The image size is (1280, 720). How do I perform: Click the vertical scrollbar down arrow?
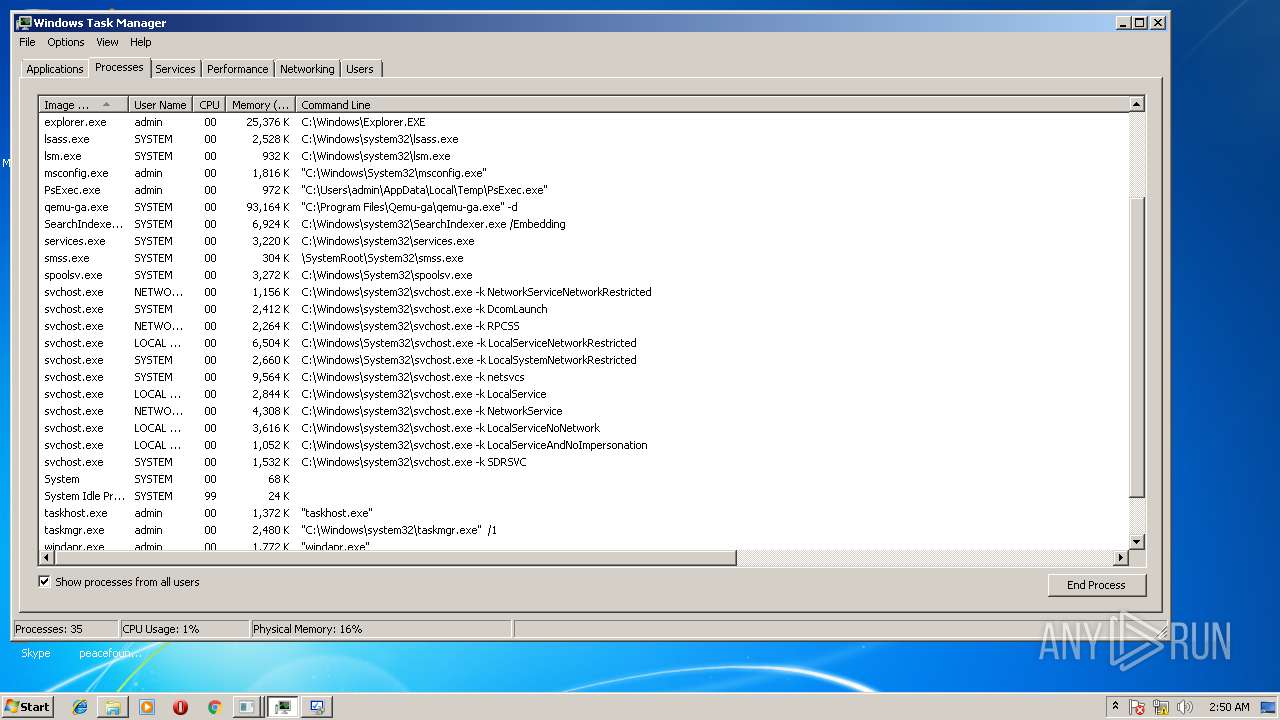coord(1136,541)
